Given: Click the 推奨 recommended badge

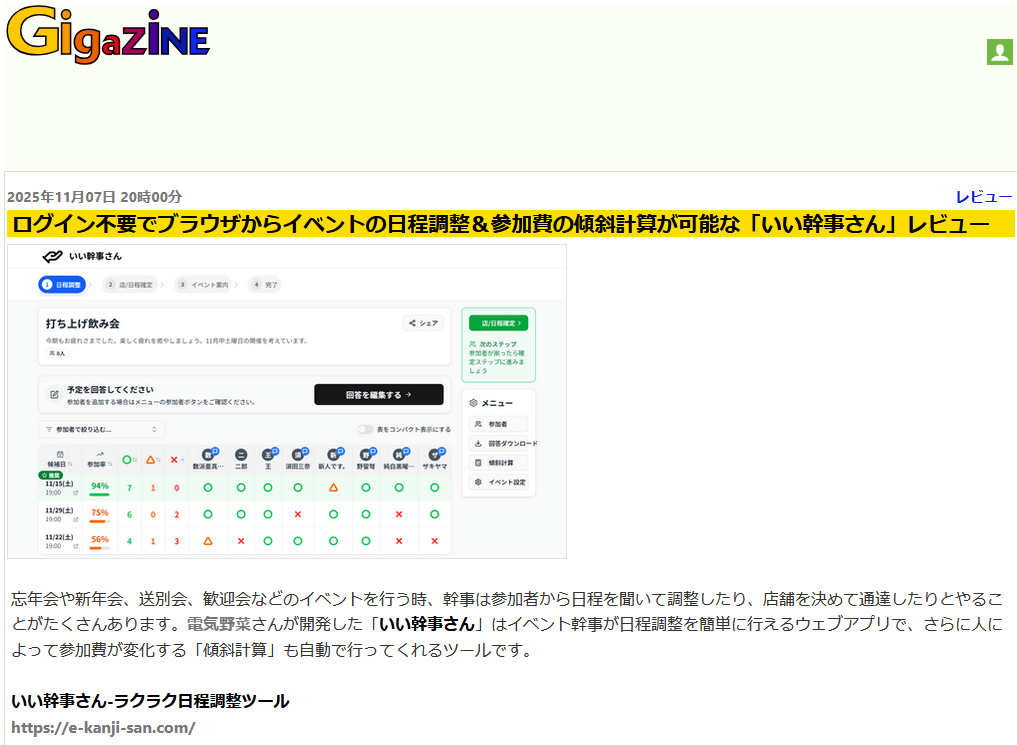Looking at the screenshot, I should point(51,475).
